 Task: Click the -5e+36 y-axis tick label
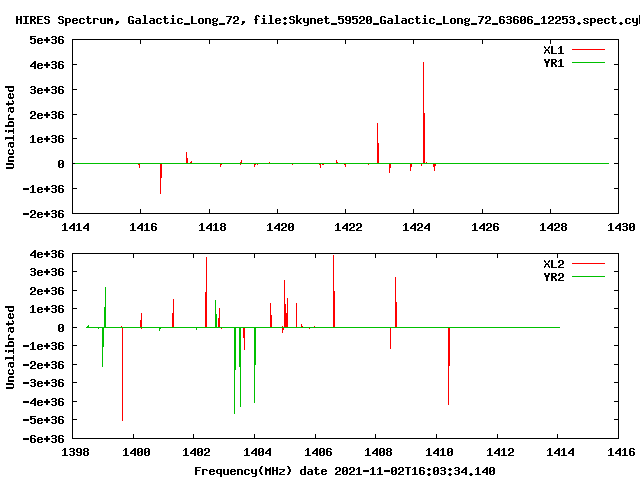(x=43, y=420)
